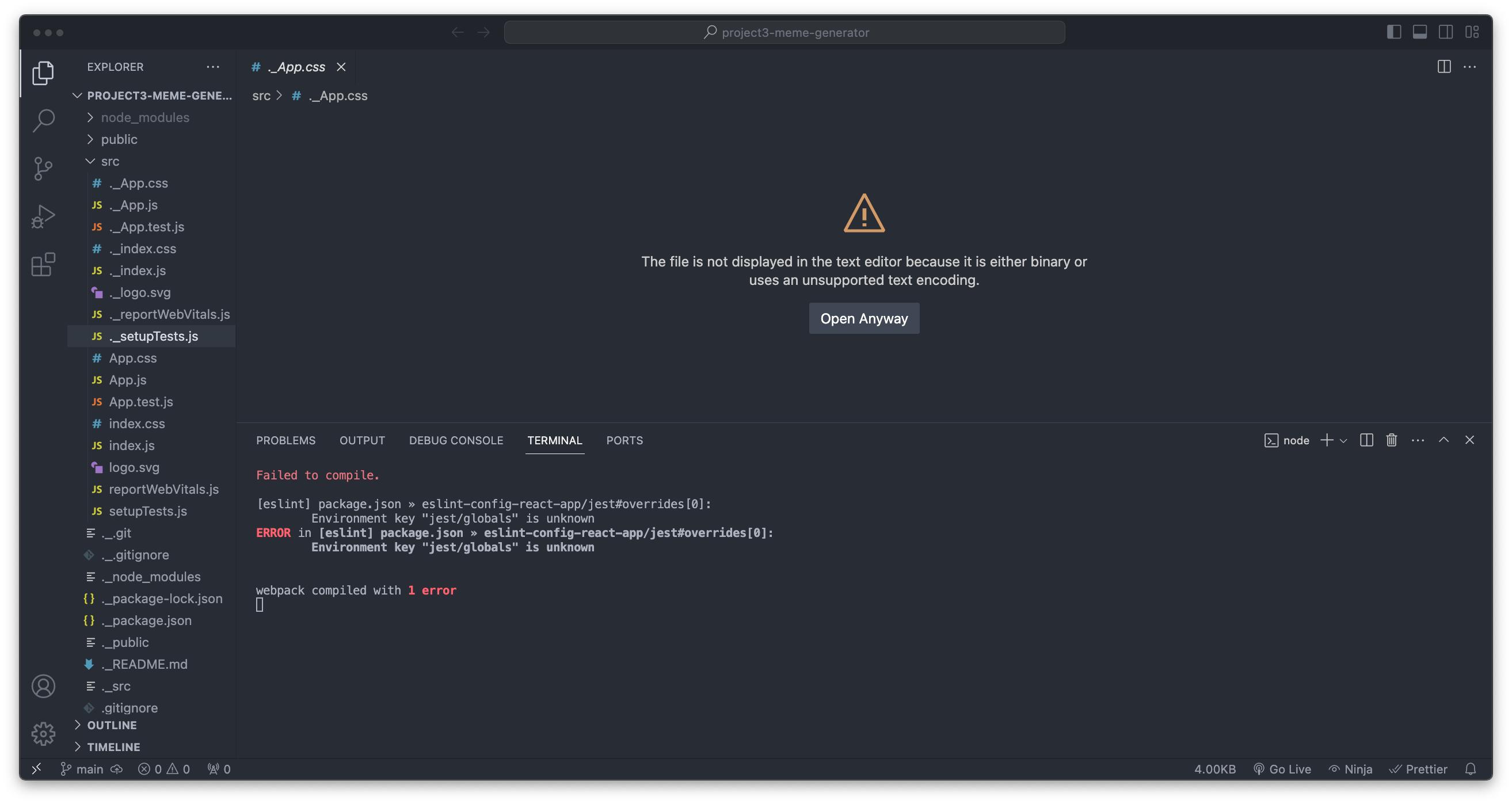The image size is (1512, 804).
Task: Open the Search view in activity bar
Action: (x=43, y=121)
